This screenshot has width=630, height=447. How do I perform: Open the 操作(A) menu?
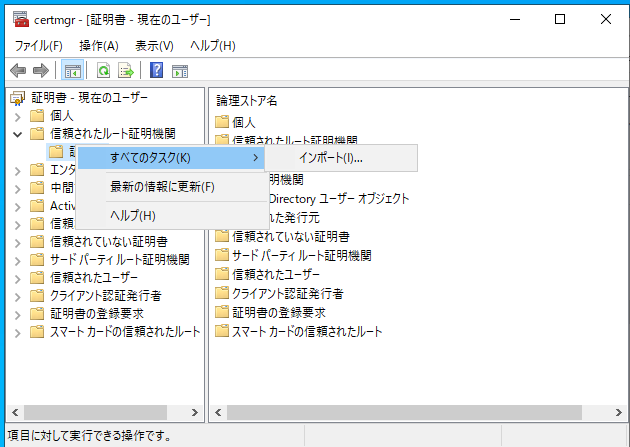pos(99,45)
